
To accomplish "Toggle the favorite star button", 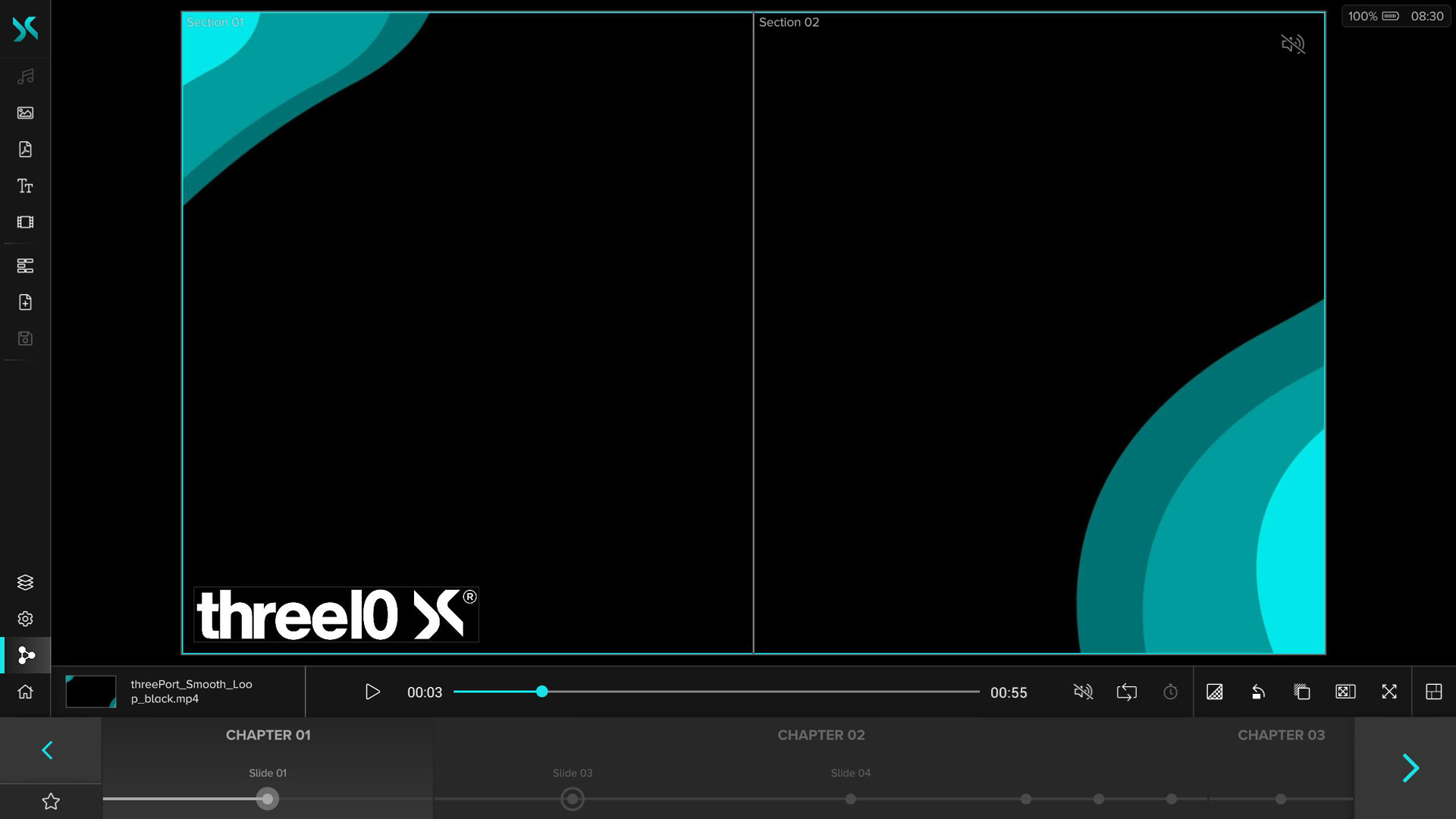I will [51, 802].
